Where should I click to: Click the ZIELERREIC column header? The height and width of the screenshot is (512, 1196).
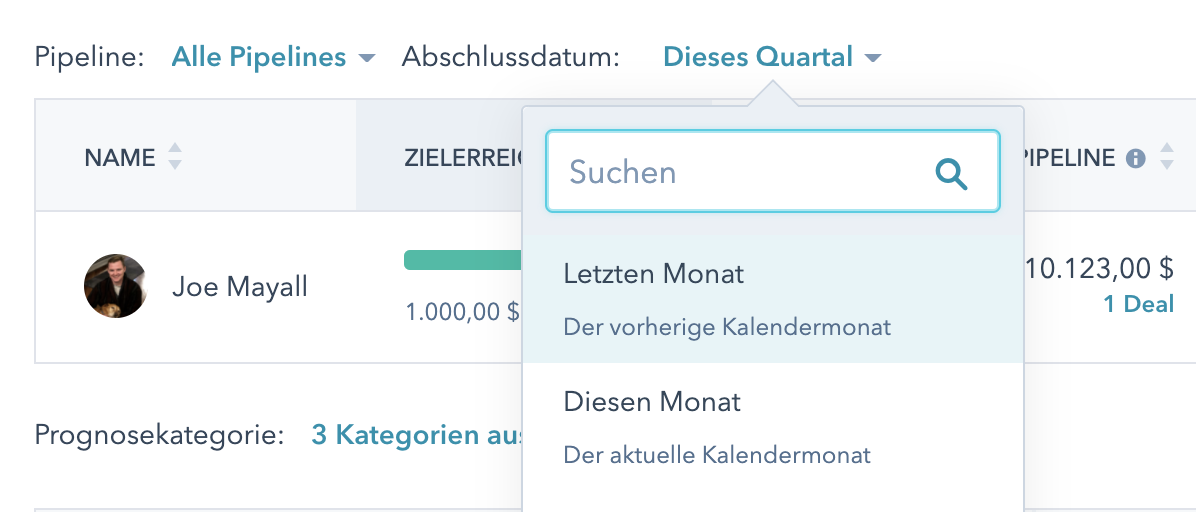(x=462, y=157)
